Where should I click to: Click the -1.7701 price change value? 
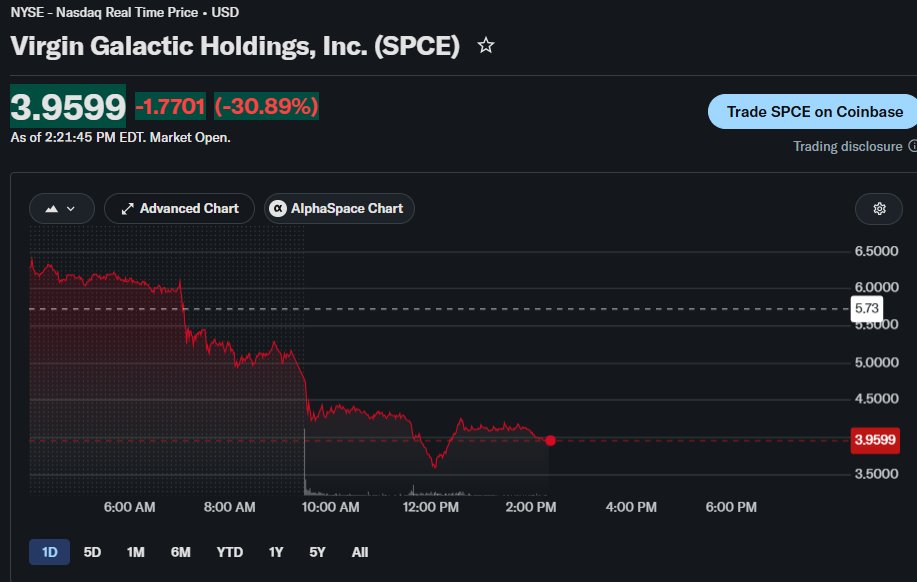click(170, 106)
